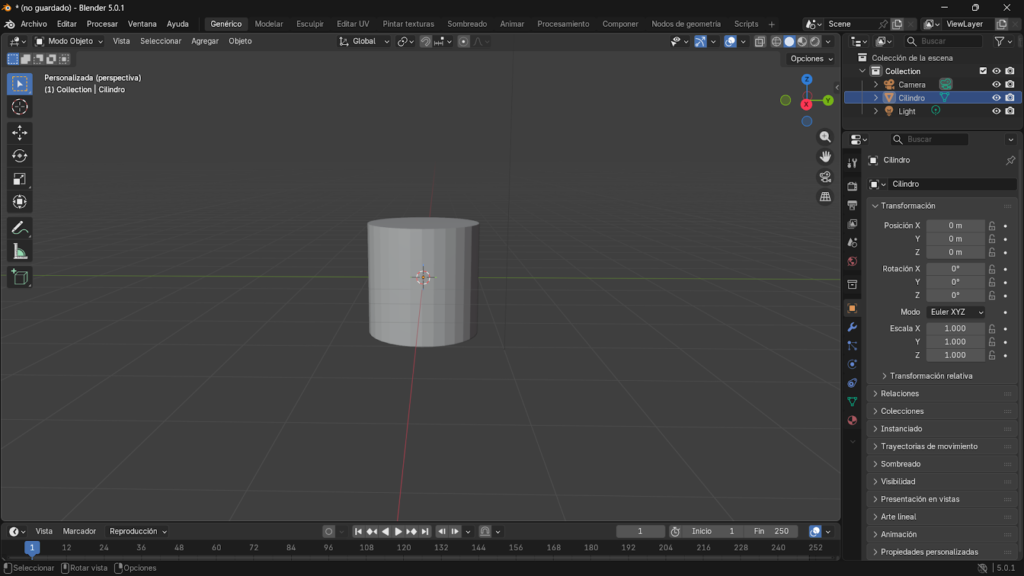Switch to the Sombreado workspace tab
Image resolution: width=1024 pixels, height=576 pixels.
point(467,24)
